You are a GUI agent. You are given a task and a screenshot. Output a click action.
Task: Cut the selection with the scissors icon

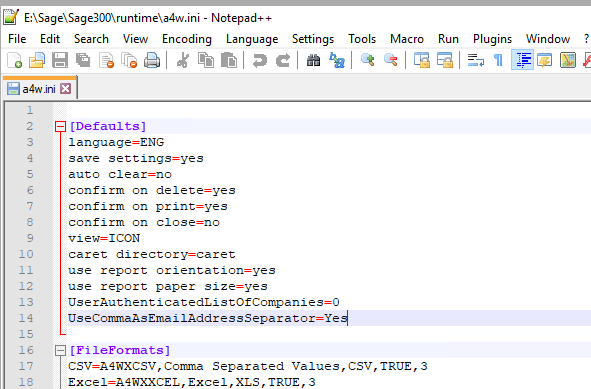(183, 60)
